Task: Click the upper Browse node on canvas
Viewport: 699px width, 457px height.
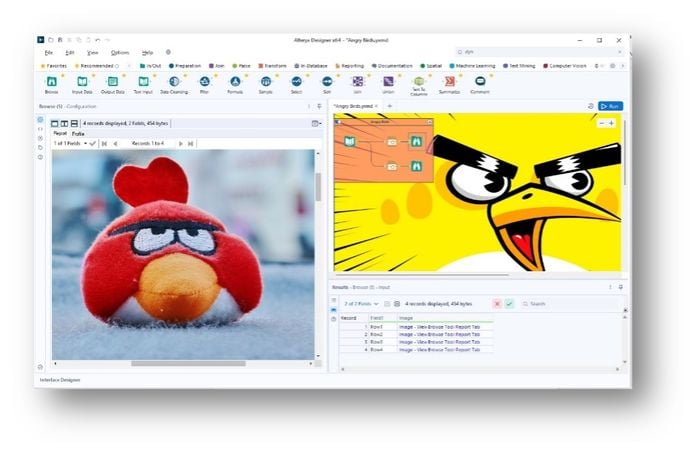Action: pos(416,142)
